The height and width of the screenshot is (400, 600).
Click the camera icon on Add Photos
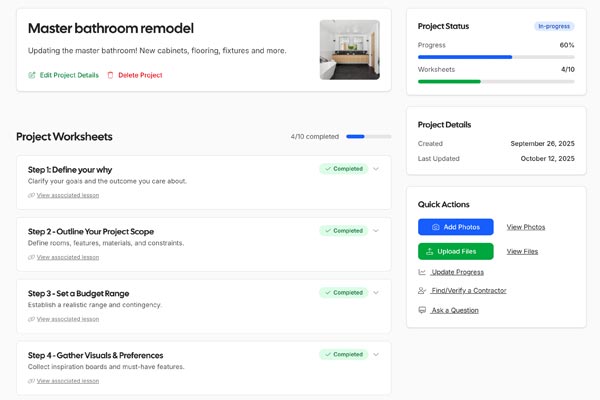point(436,227)
